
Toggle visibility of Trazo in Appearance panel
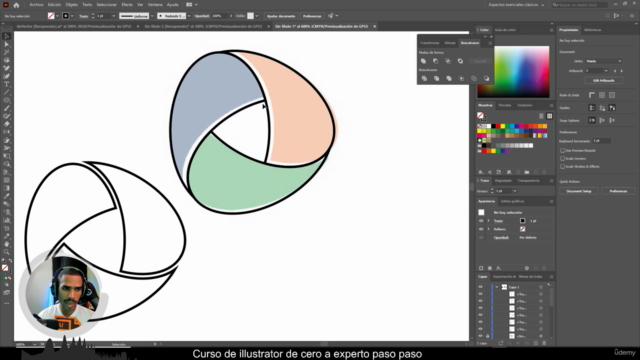[x=481, y=221]
